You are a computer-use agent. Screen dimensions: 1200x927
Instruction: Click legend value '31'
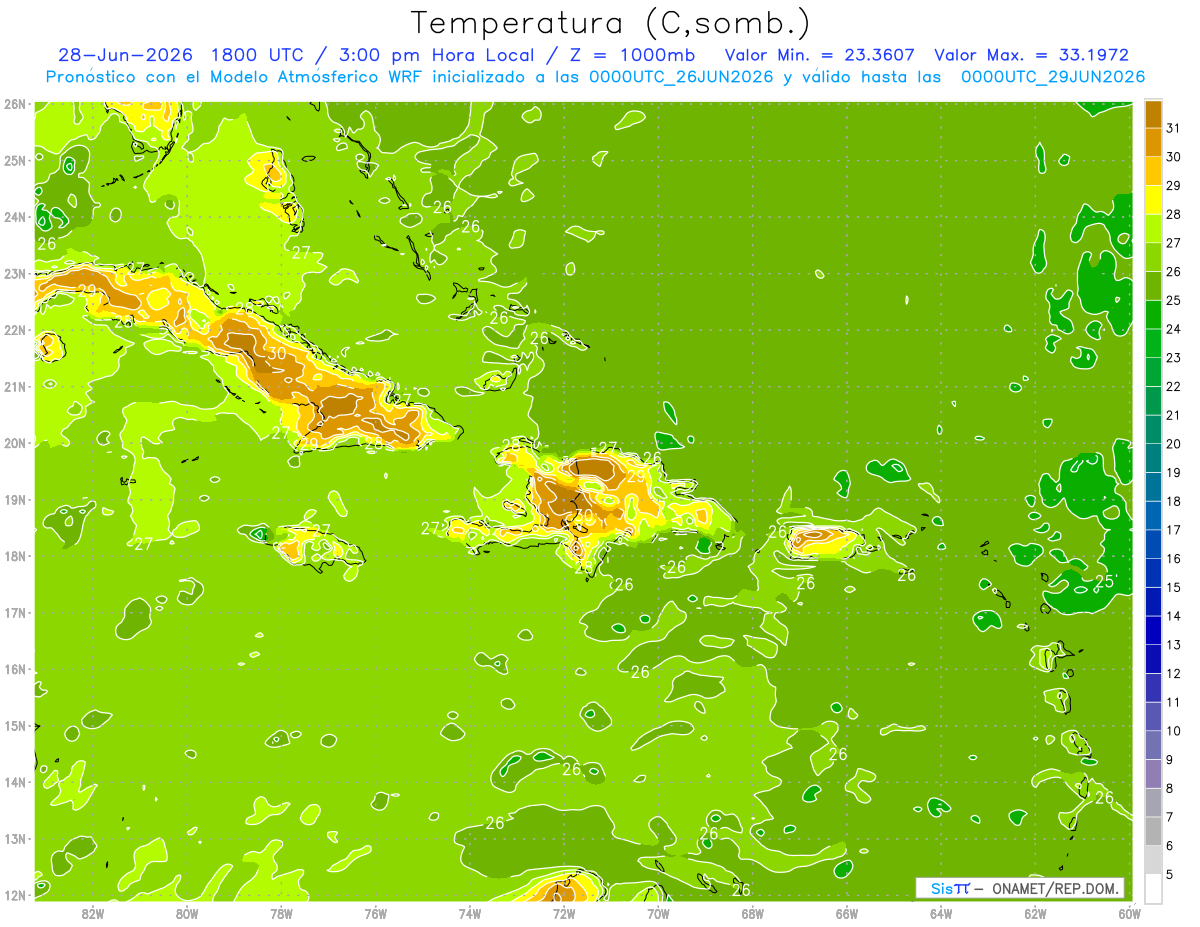coord(1173,128)
